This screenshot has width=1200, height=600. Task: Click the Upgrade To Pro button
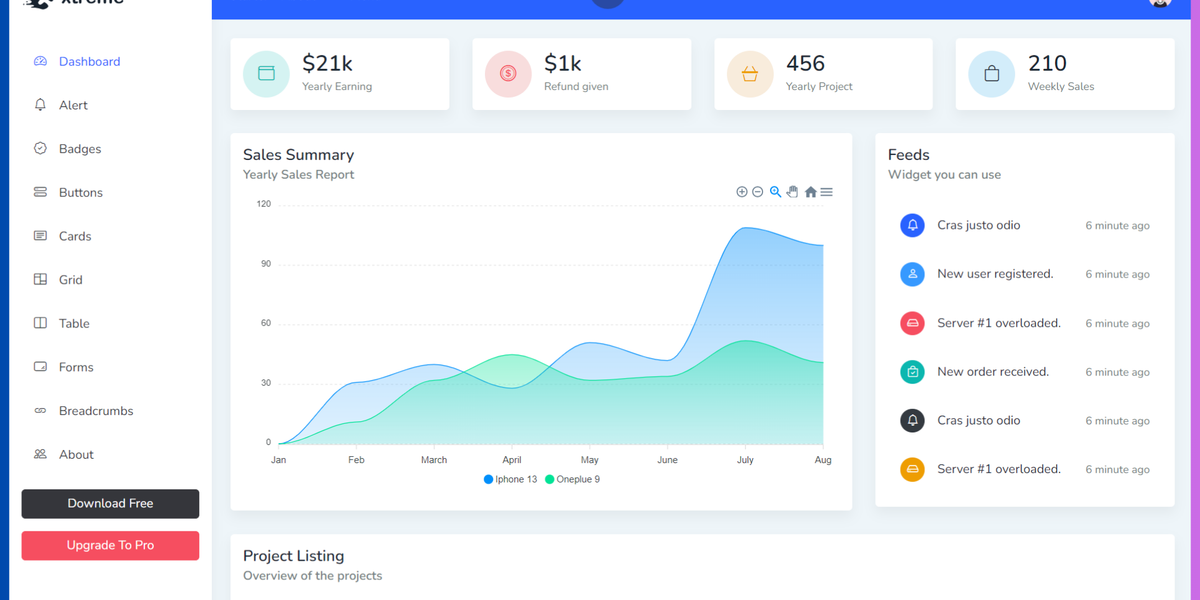coord(110,545)
